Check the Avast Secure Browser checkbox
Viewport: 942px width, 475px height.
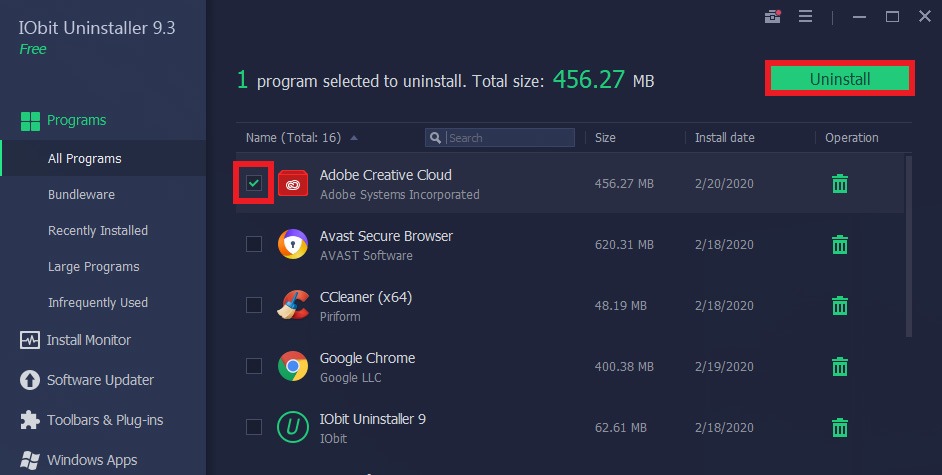click(x=254, y=244)
